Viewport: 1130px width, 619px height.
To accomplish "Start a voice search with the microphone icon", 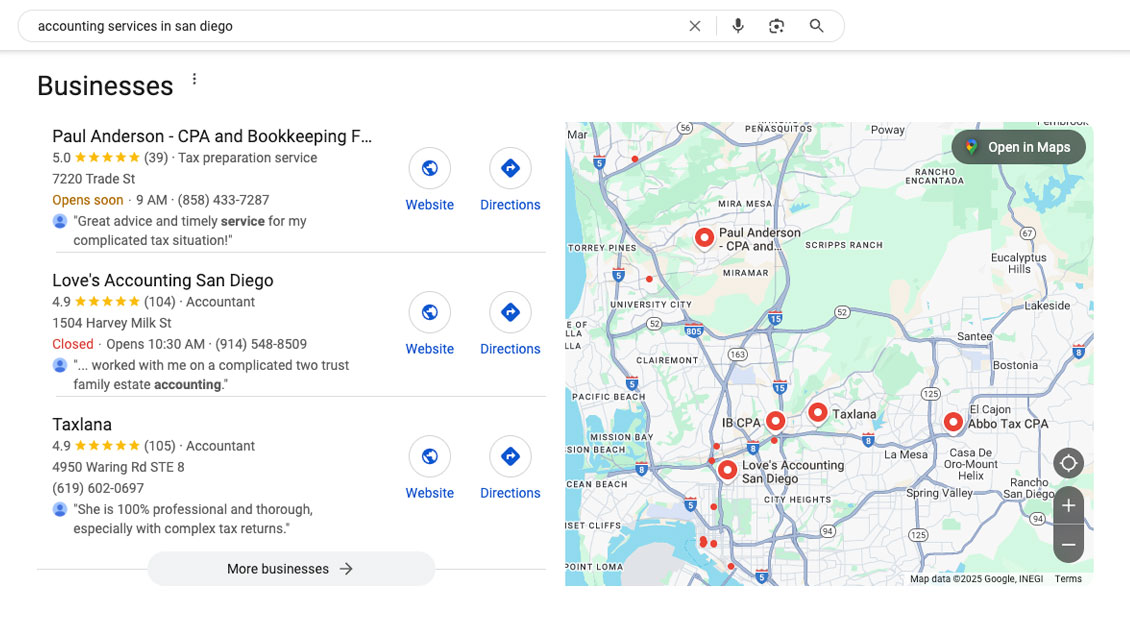I will tap(737, 26).
